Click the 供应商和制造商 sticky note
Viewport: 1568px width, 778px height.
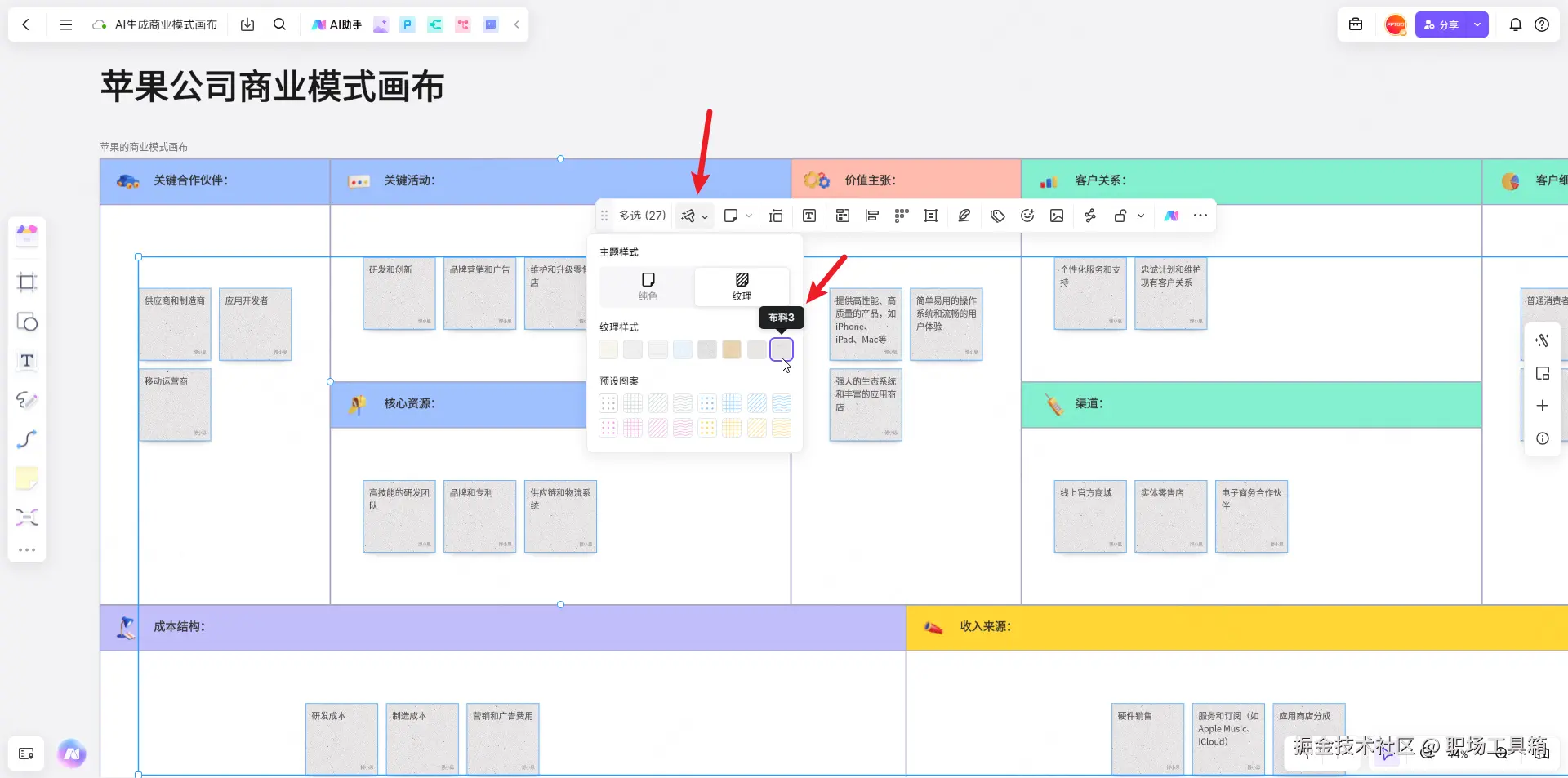pos(175,324)
